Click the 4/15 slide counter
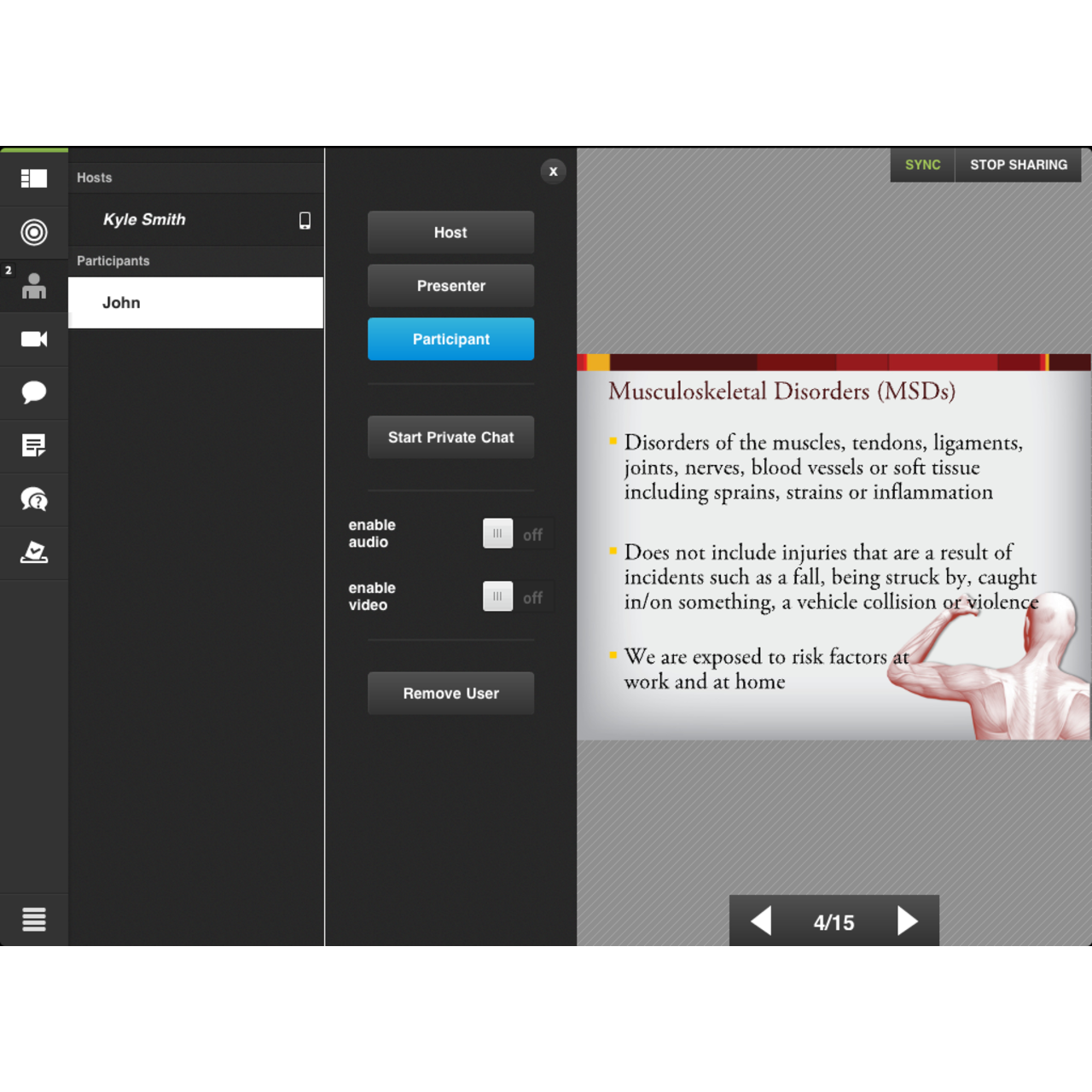1092x1092 pixels. click(x=834, y=921)
